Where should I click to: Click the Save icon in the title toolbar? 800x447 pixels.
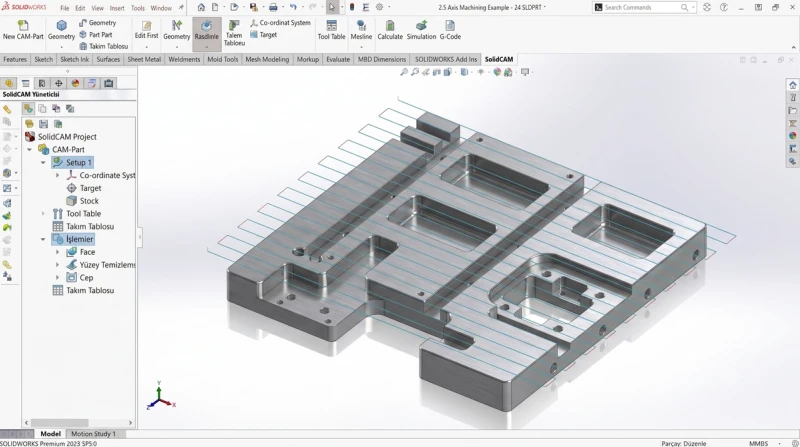253,7
